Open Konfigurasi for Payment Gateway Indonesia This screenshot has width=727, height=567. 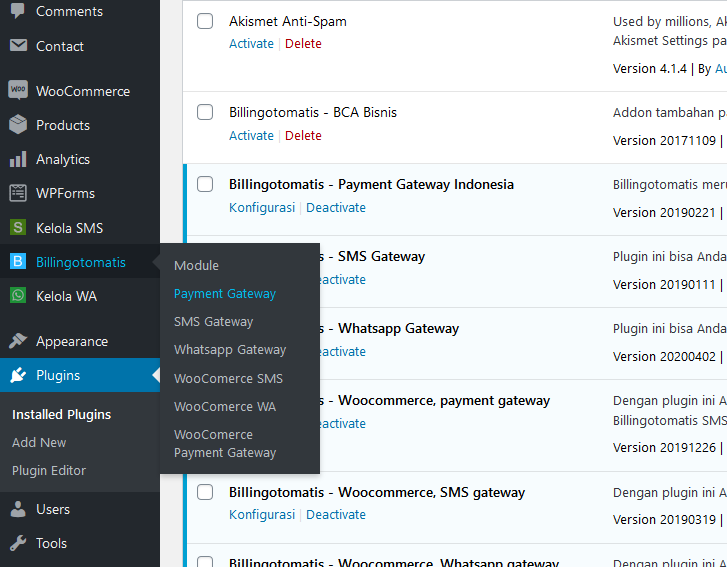(262, 208)
